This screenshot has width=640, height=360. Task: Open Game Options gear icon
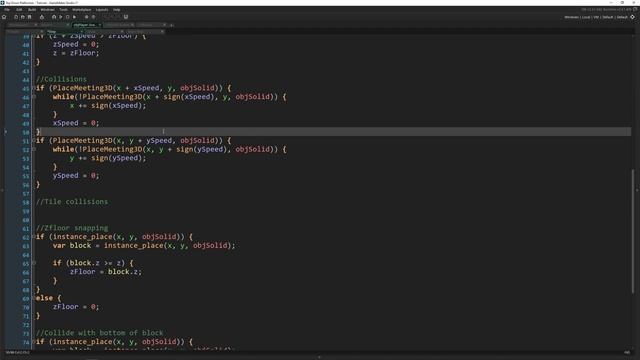click(x=87, y=17)
